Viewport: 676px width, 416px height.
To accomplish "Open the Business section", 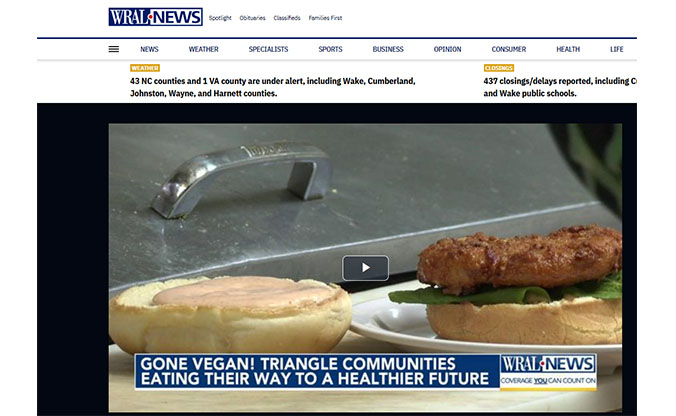I will (x=388, y=49).
